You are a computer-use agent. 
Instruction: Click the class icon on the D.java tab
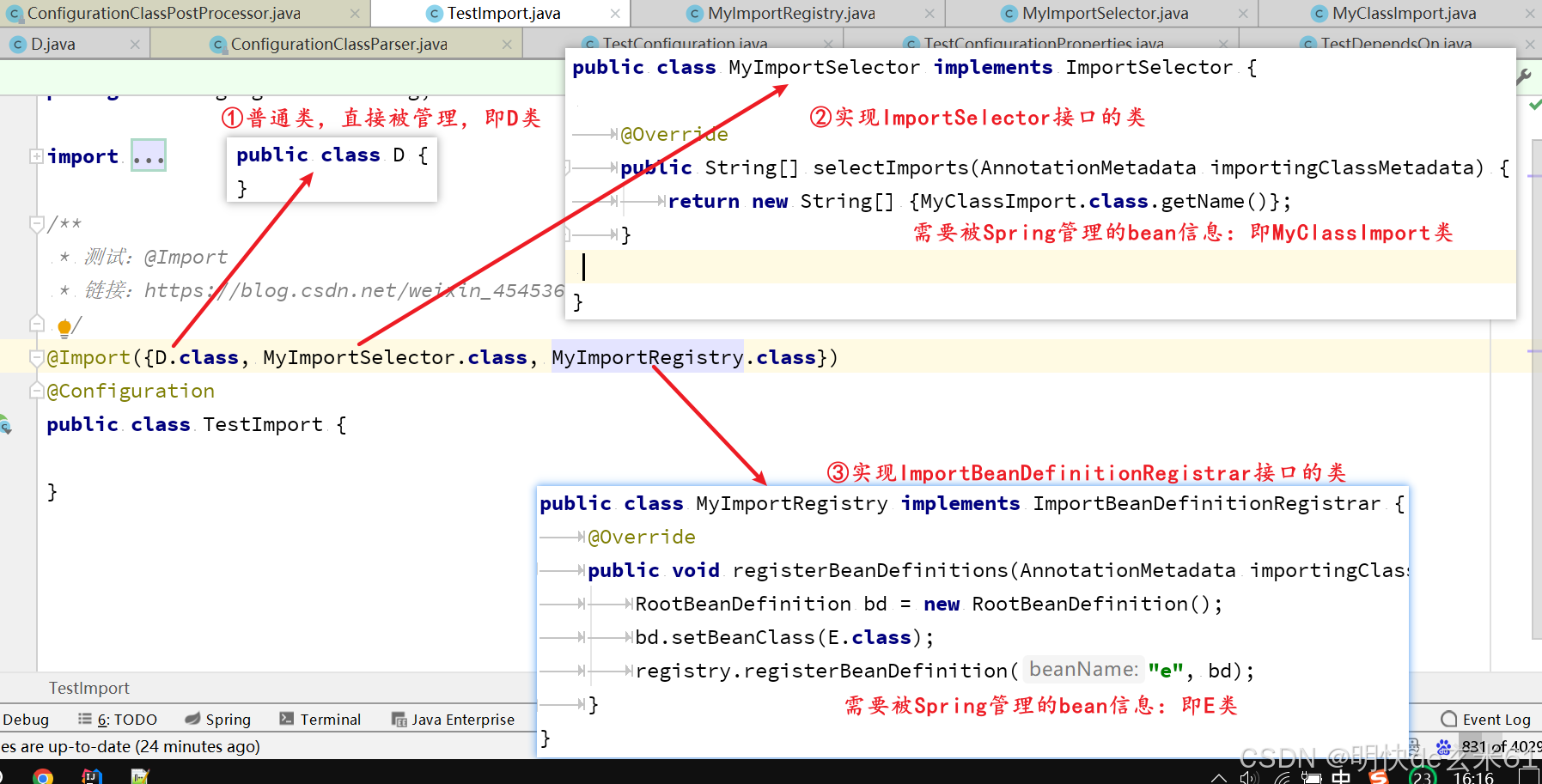click(x=18, y=45)
